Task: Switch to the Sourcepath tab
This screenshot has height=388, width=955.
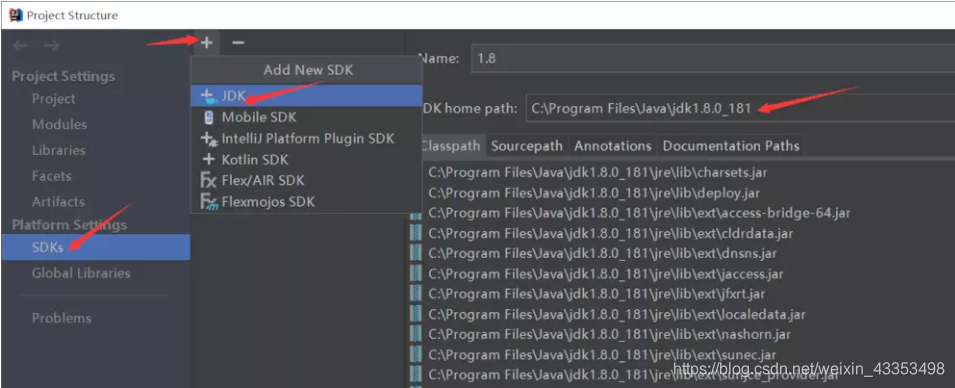Action: [527, 146]
